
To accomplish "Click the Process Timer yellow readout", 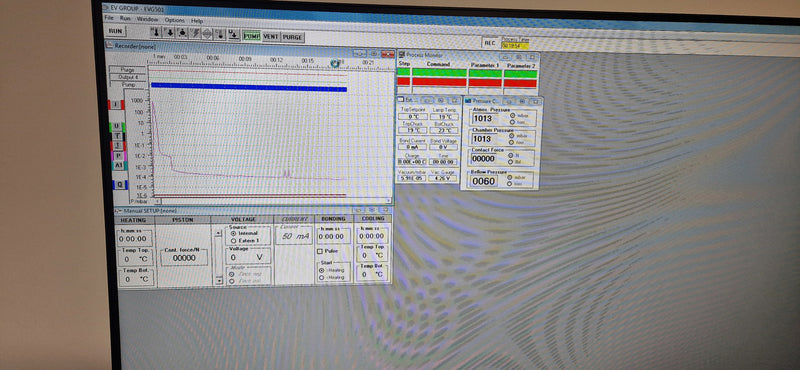I will [515, 45].
